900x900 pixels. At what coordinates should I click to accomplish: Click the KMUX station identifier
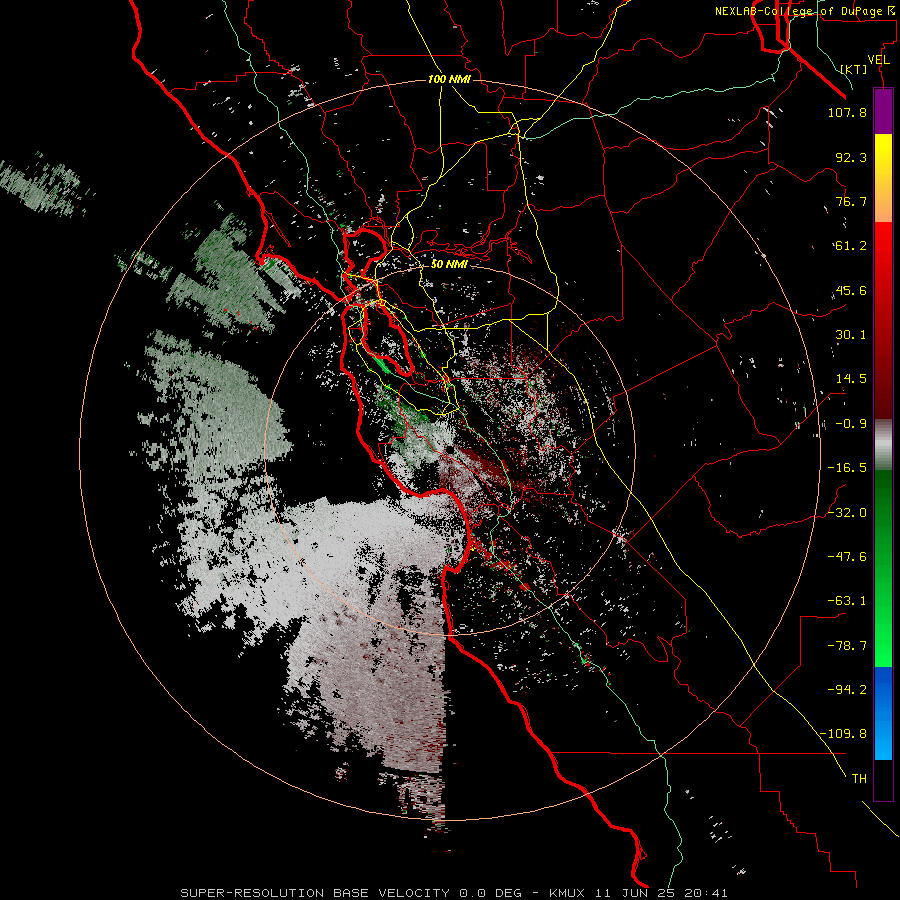(567, 893)
